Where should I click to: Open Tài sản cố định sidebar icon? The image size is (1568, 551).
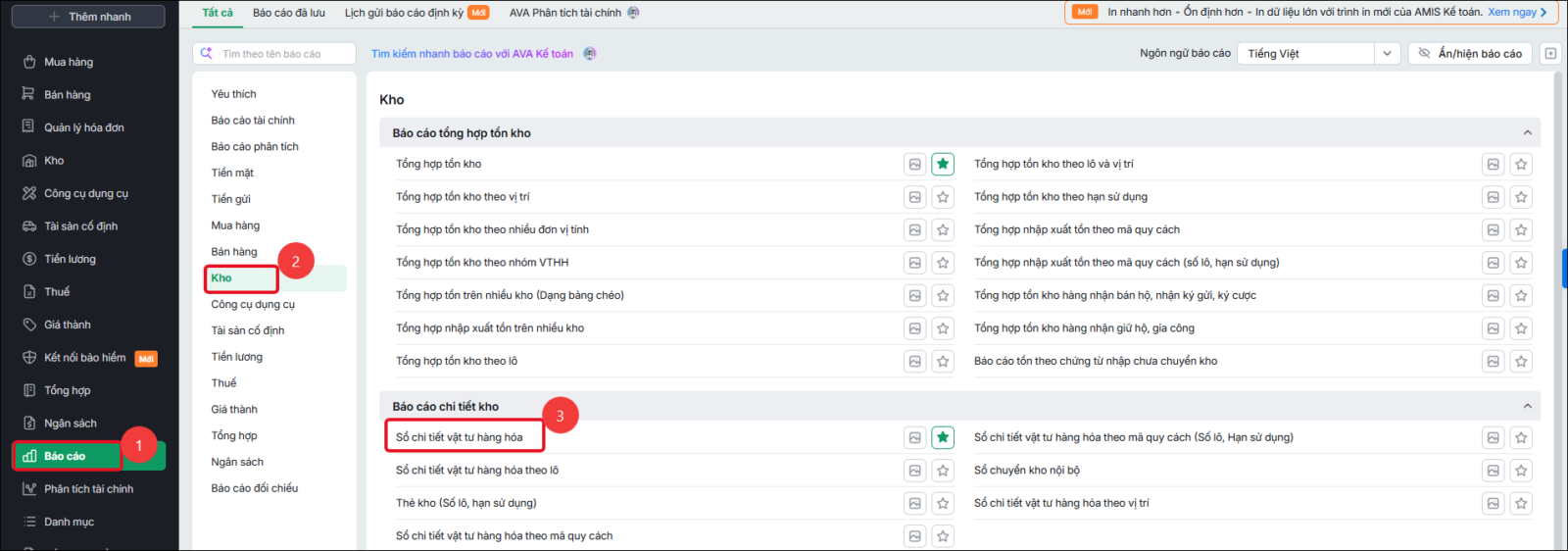(29, 226)
